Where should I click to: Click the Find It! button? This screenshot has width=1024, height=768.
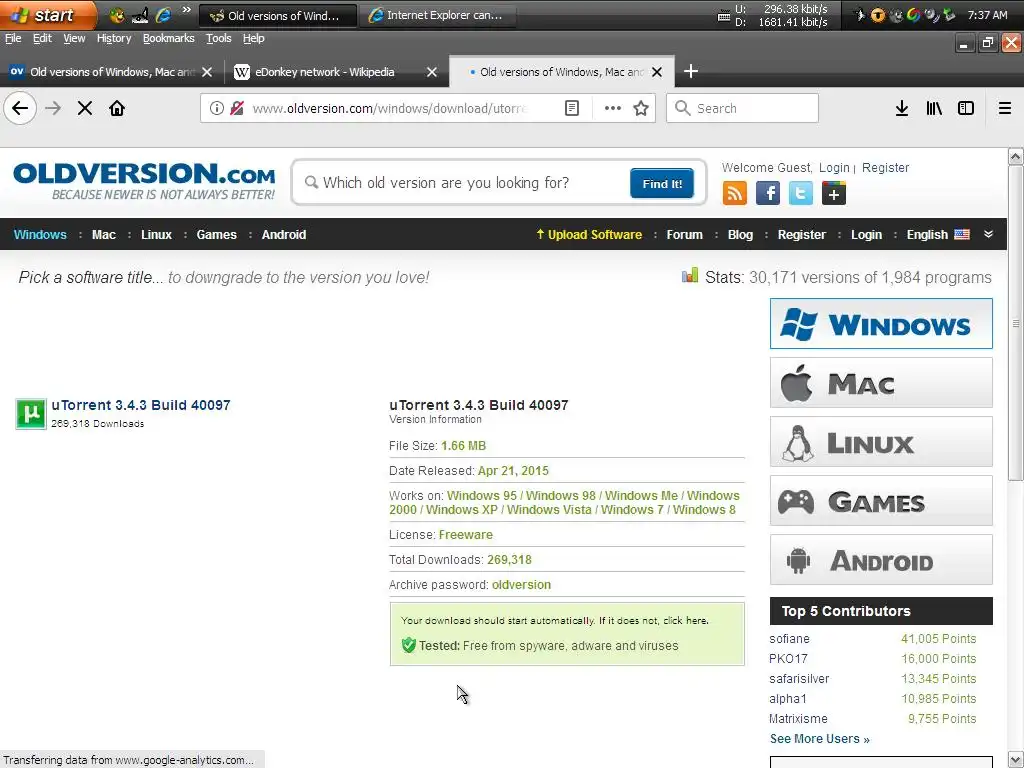[x=662, y=184]
